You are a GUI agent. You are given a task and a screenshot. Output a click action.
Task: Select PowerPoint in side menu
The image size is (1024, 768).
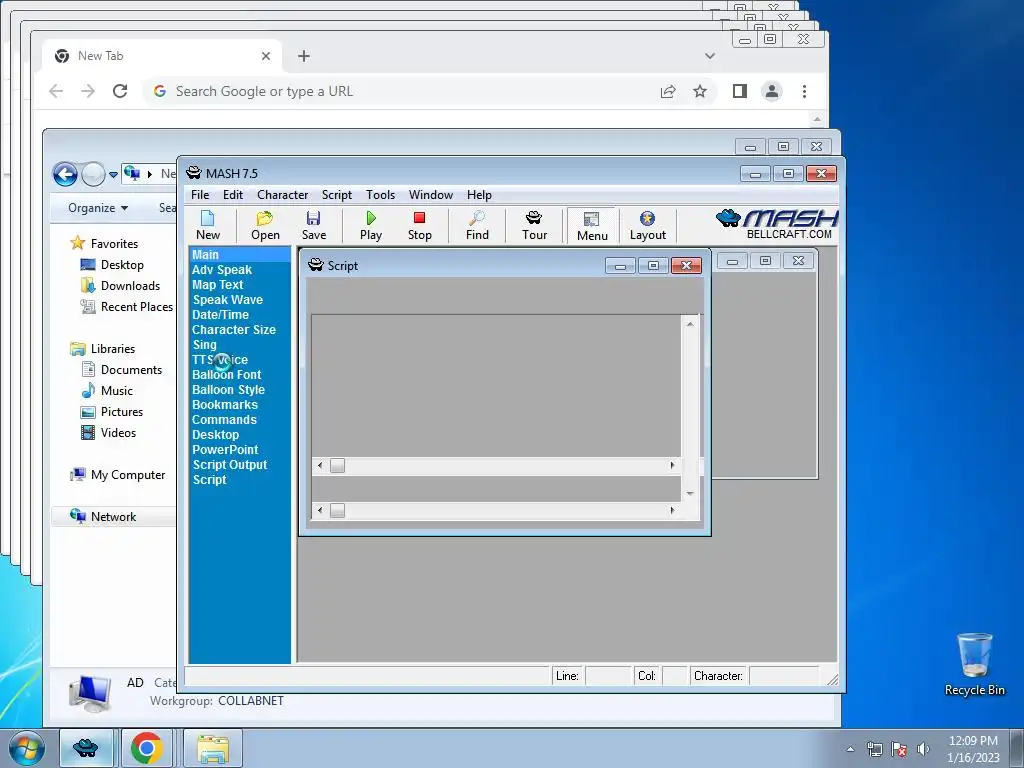(225, 450)
